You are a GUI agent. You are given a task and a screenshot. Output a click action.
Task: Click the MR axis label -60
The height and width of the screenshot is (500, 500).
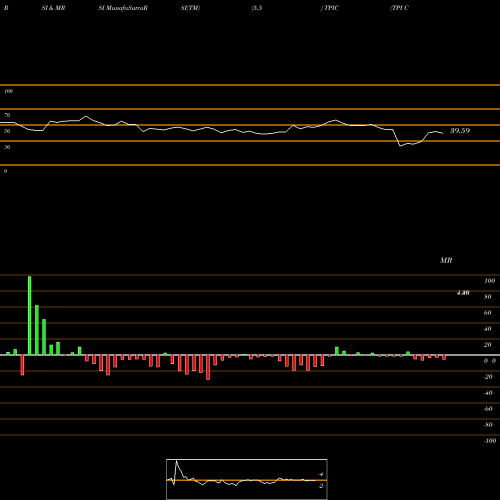488,409
